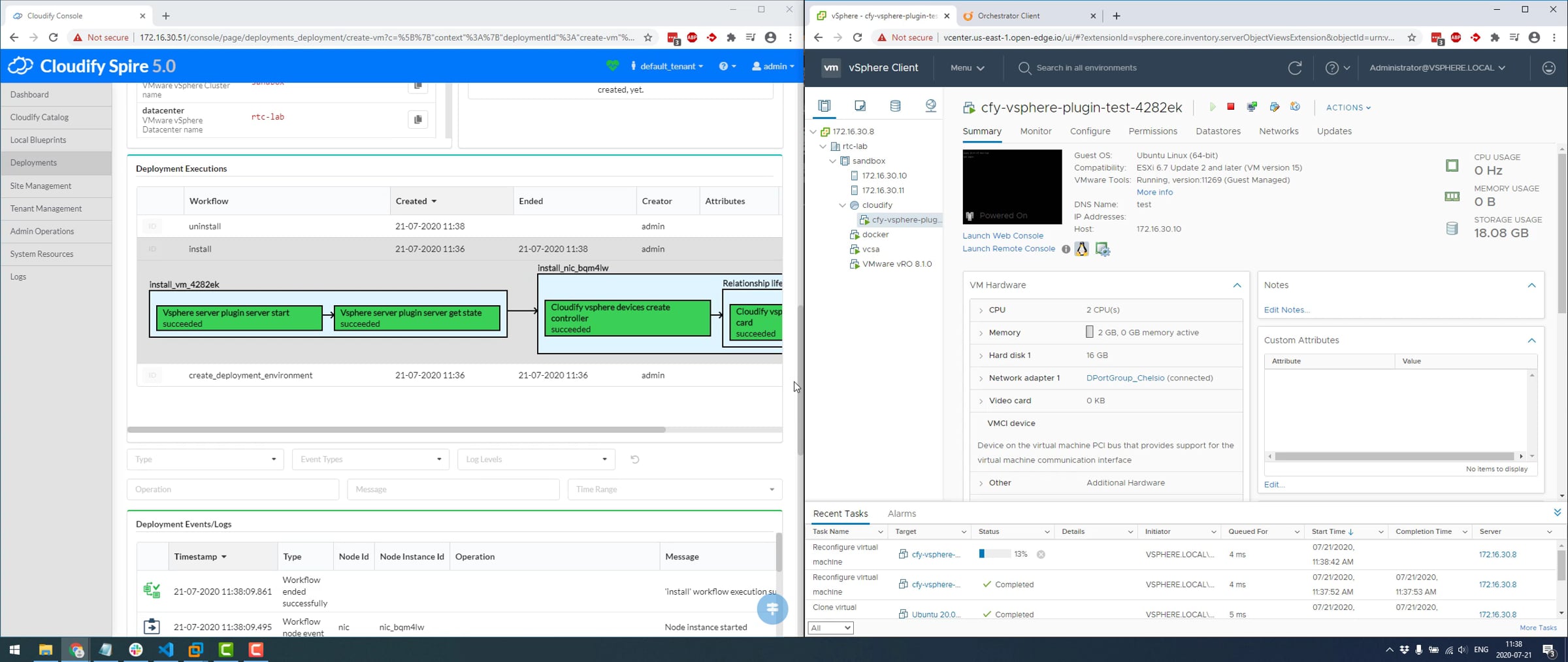Image resolution: width=1568 pixels, height=662 pixels.
Task: Open the Hosts and Clusters inventory icon
Action: click(x=824, y=105)
